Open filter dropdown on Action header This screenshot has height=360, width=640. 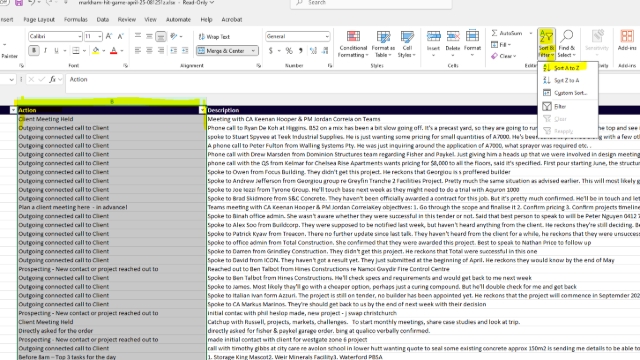click(202, 110)
